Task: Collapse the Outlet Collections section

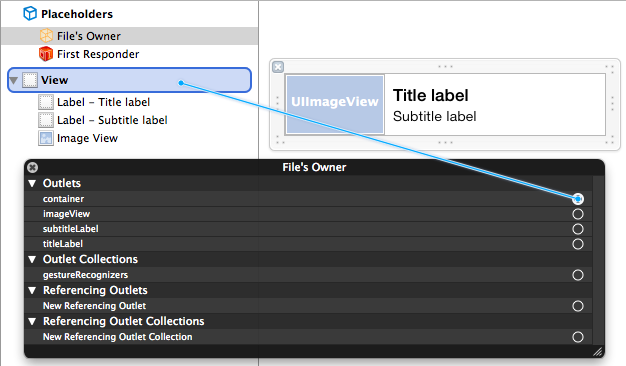Action: pyautogui.click(x=32, y=260)
